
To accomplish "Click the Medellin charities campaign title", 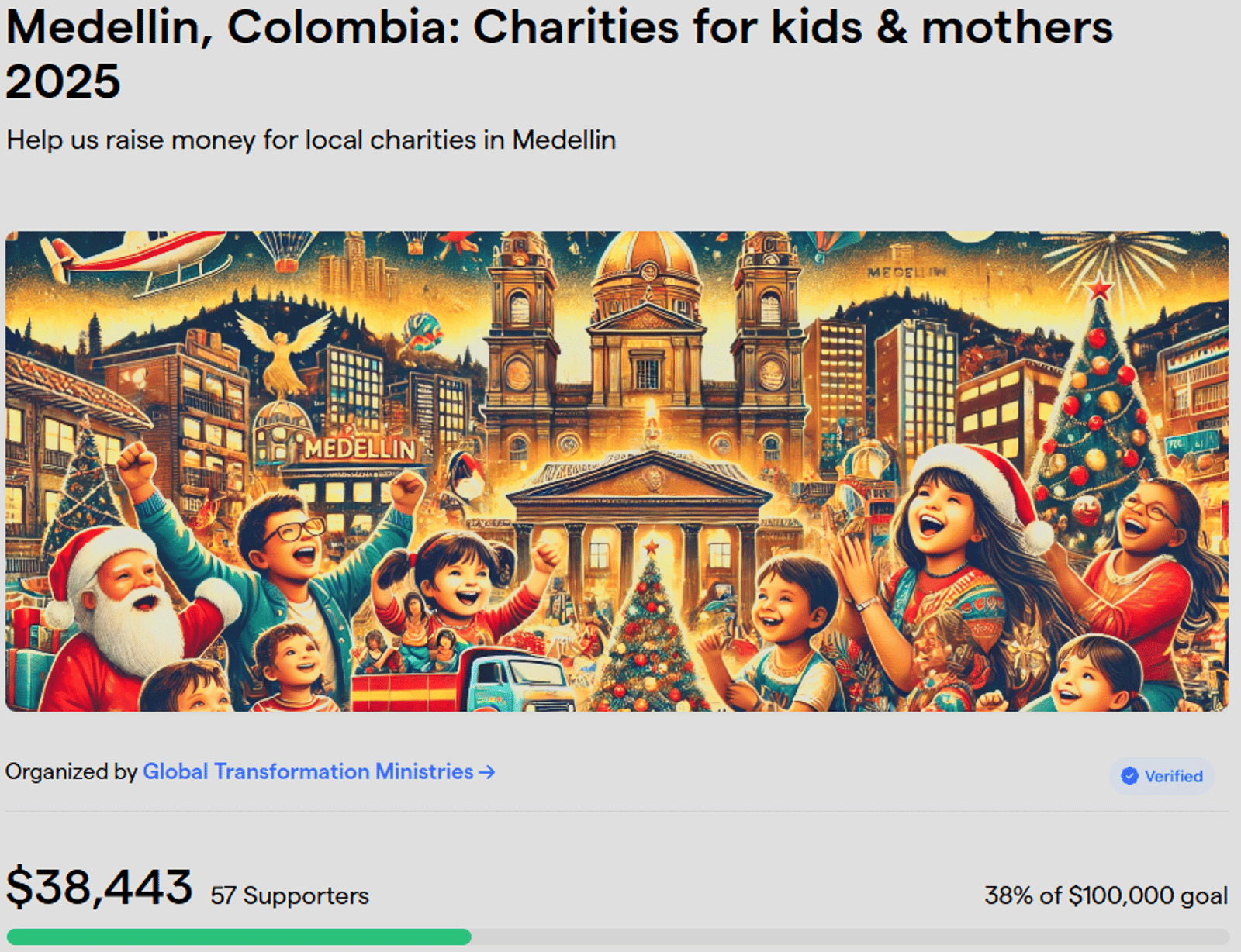I will pos(559,53).
